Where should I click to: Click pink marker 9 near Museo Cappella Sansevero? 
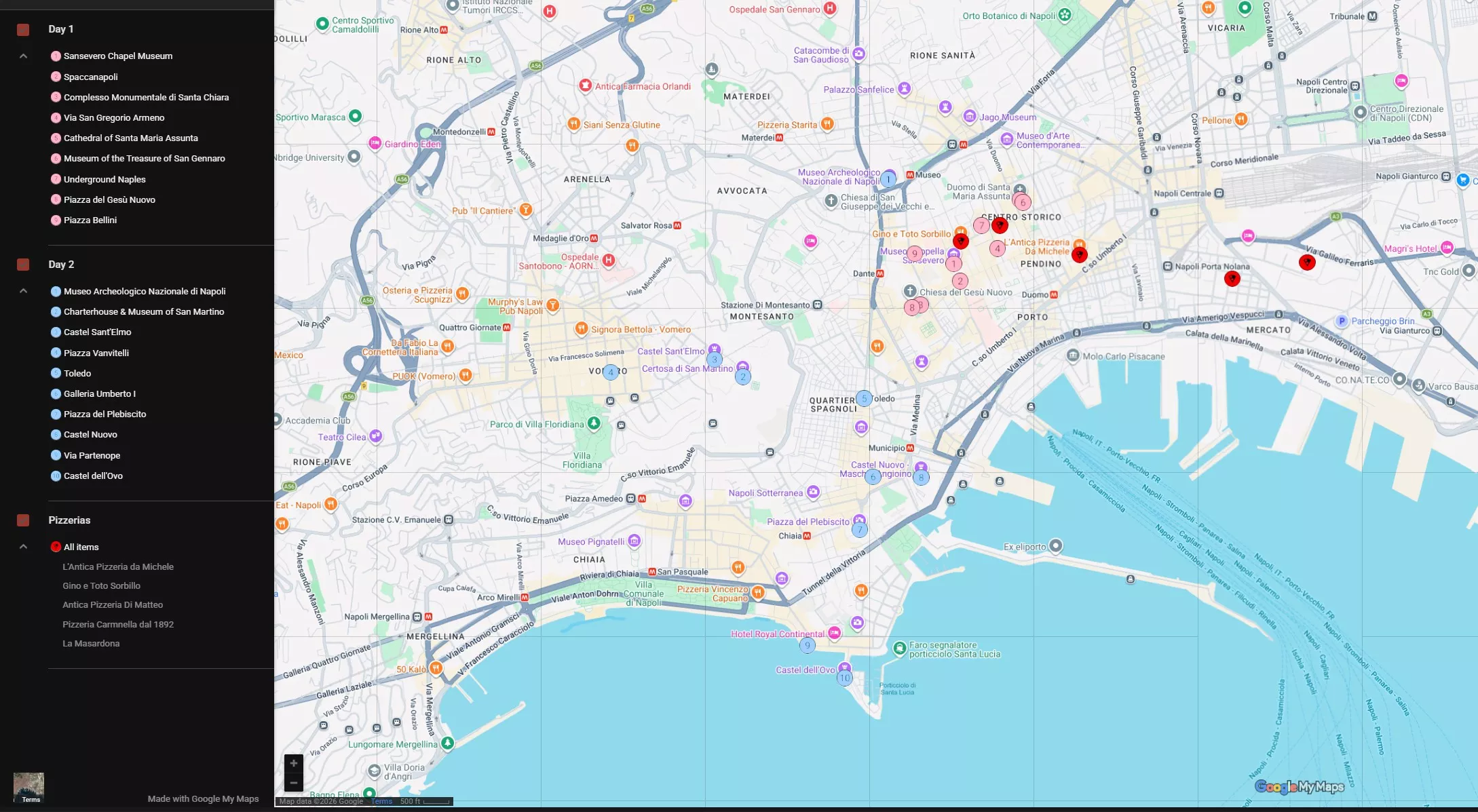tap(915, 254)
